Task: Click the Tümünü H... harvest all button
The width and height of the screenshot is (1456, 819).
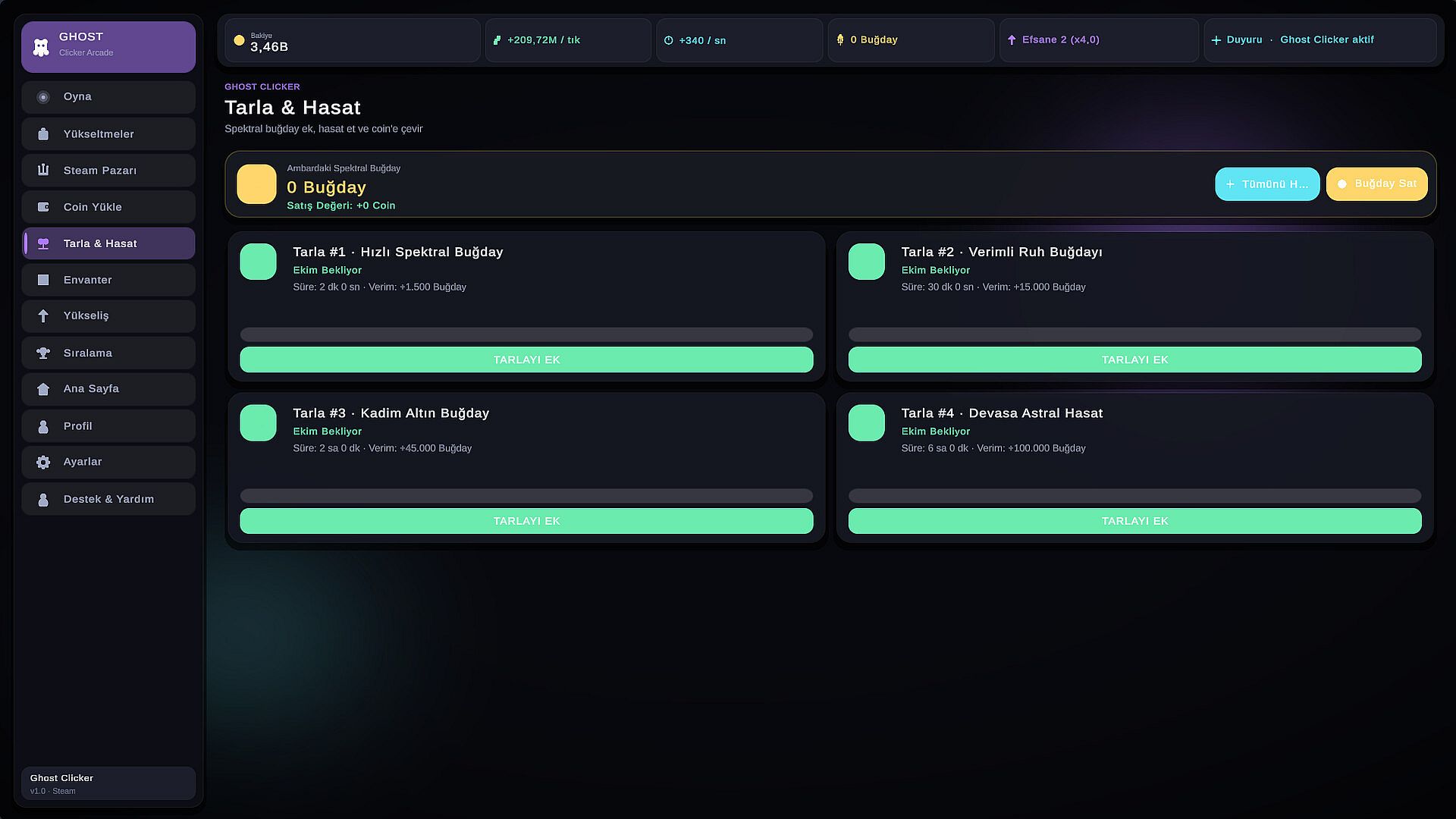Action: [x=1267, y=184]
